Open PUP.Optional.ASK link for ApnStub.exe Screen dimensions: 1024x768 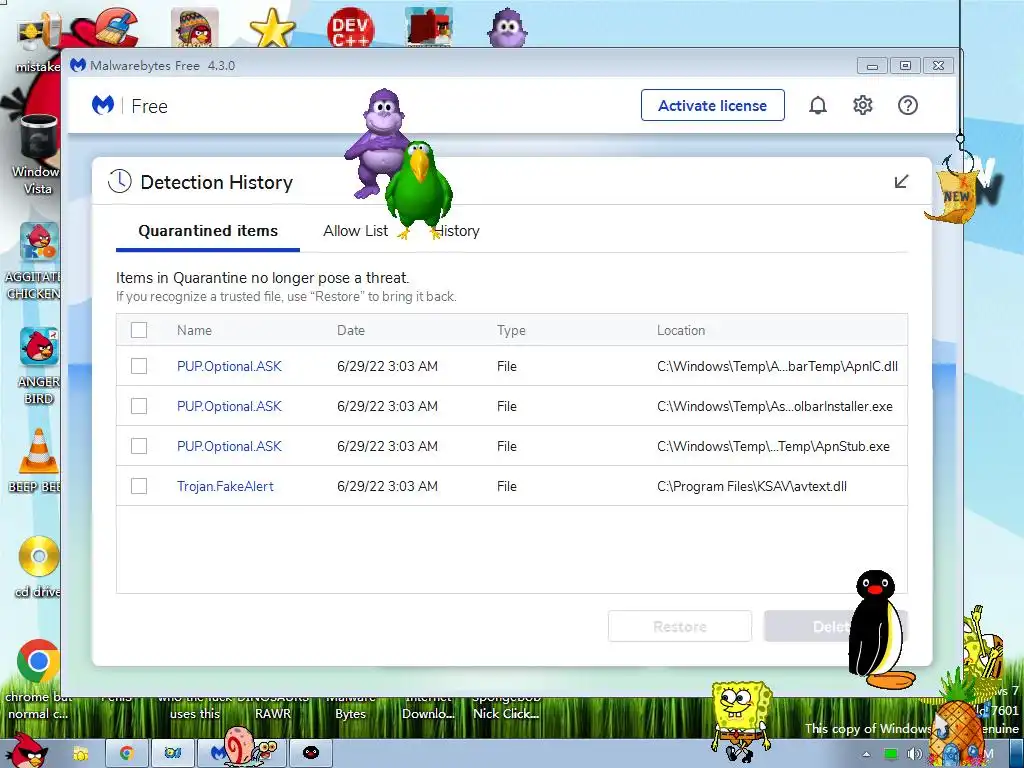(229, 446)
